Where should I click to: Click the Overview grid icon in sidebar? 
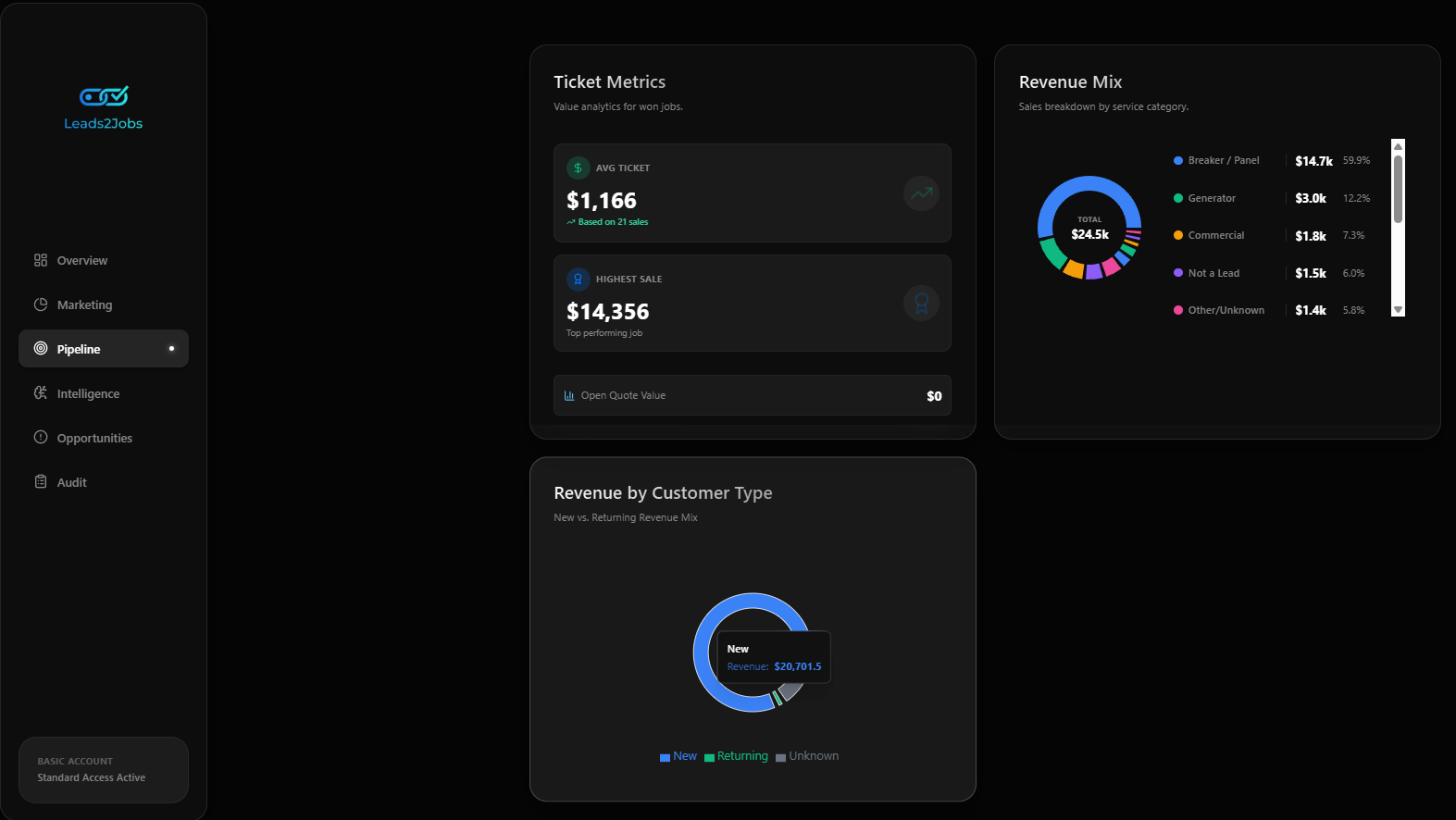[41, 260]
